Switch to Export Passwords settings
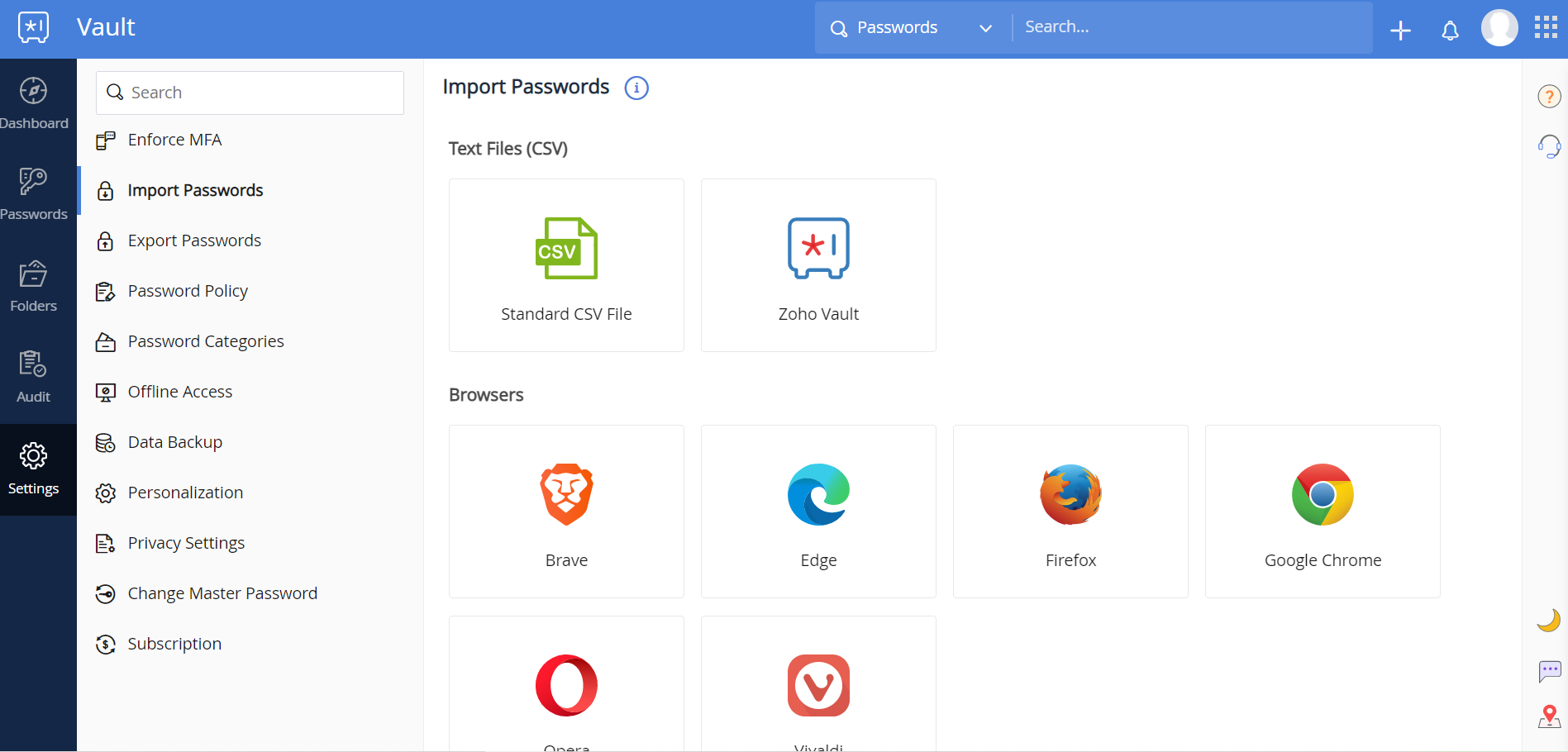 pos(194,240)
